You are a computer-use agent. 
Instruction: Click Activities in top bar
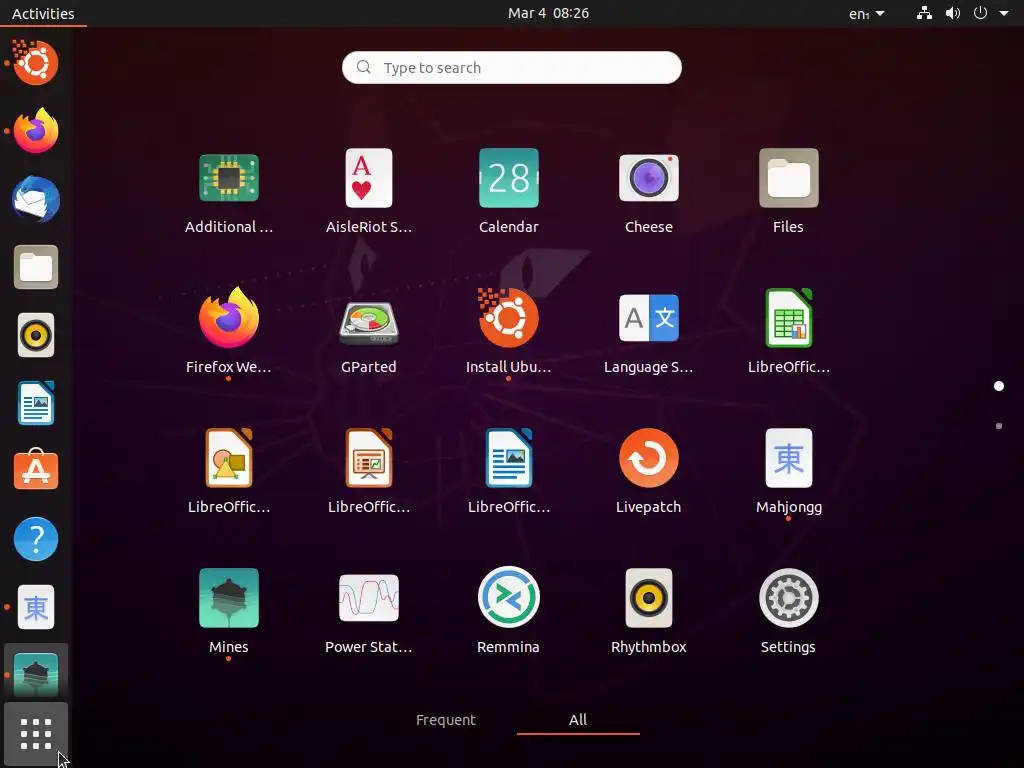pyautogui.click(x=43, y=13)
